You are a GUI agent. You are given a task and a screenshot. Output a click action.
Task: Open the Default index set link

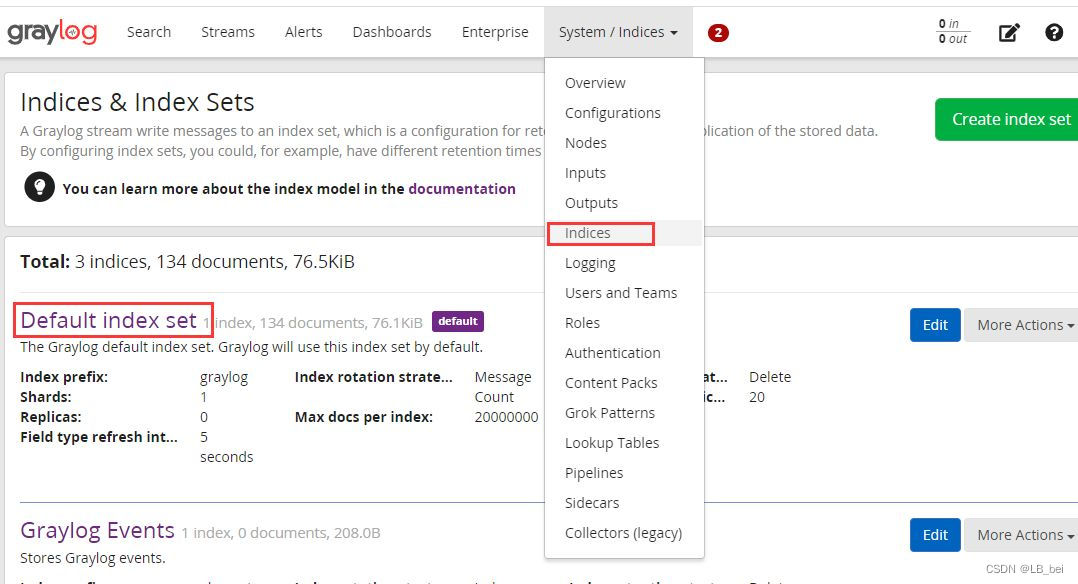tap(109, 321)
